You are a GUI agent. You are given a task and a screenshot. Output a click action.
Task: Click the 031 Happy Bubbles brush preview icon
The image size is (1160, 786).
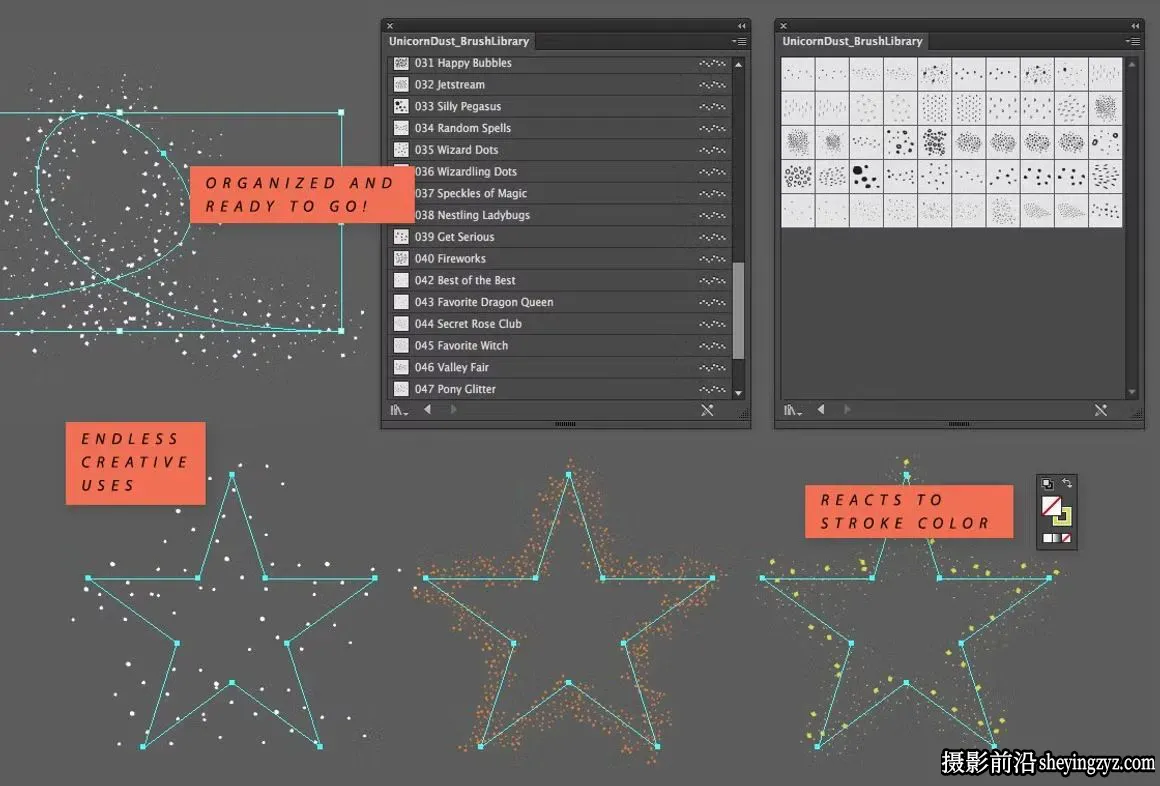(401, 63)
